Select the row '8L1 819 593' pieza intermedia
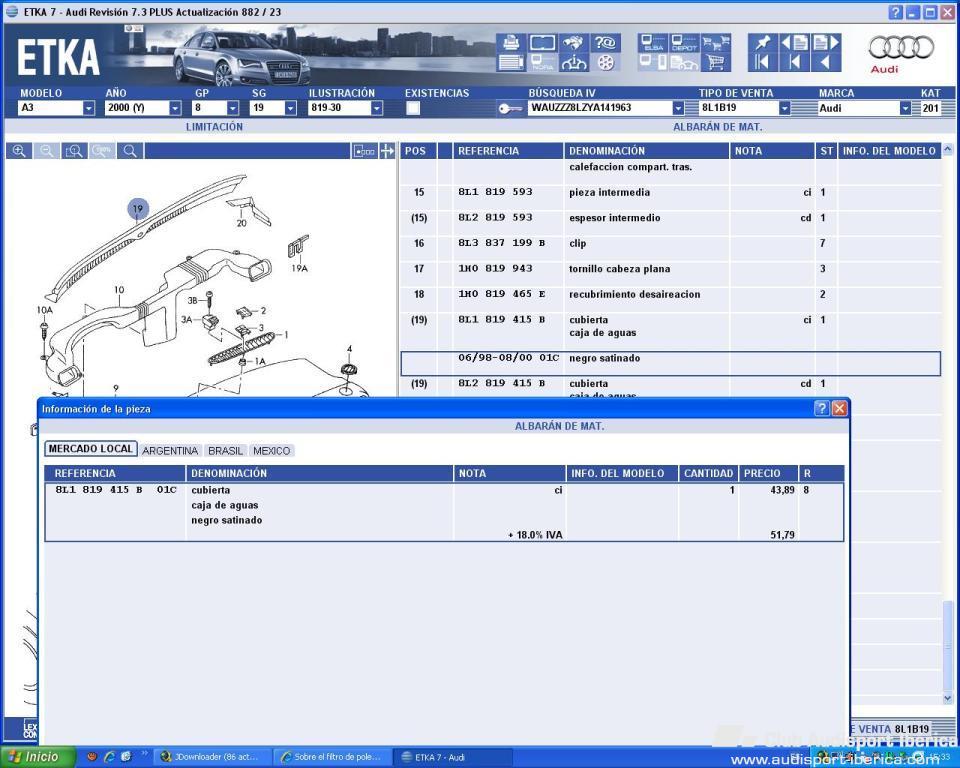The width and height of the screenshot is (960, 768). pyautogui.click(x=670, y=192)
